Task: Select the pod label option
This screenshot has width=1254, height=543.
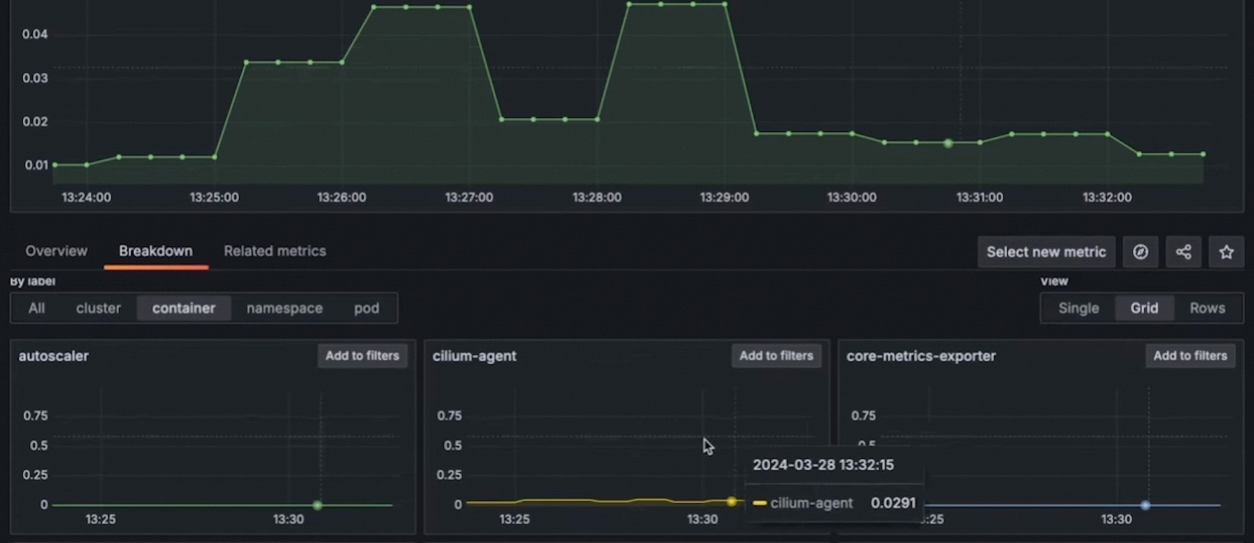Action: click(367, 308)
